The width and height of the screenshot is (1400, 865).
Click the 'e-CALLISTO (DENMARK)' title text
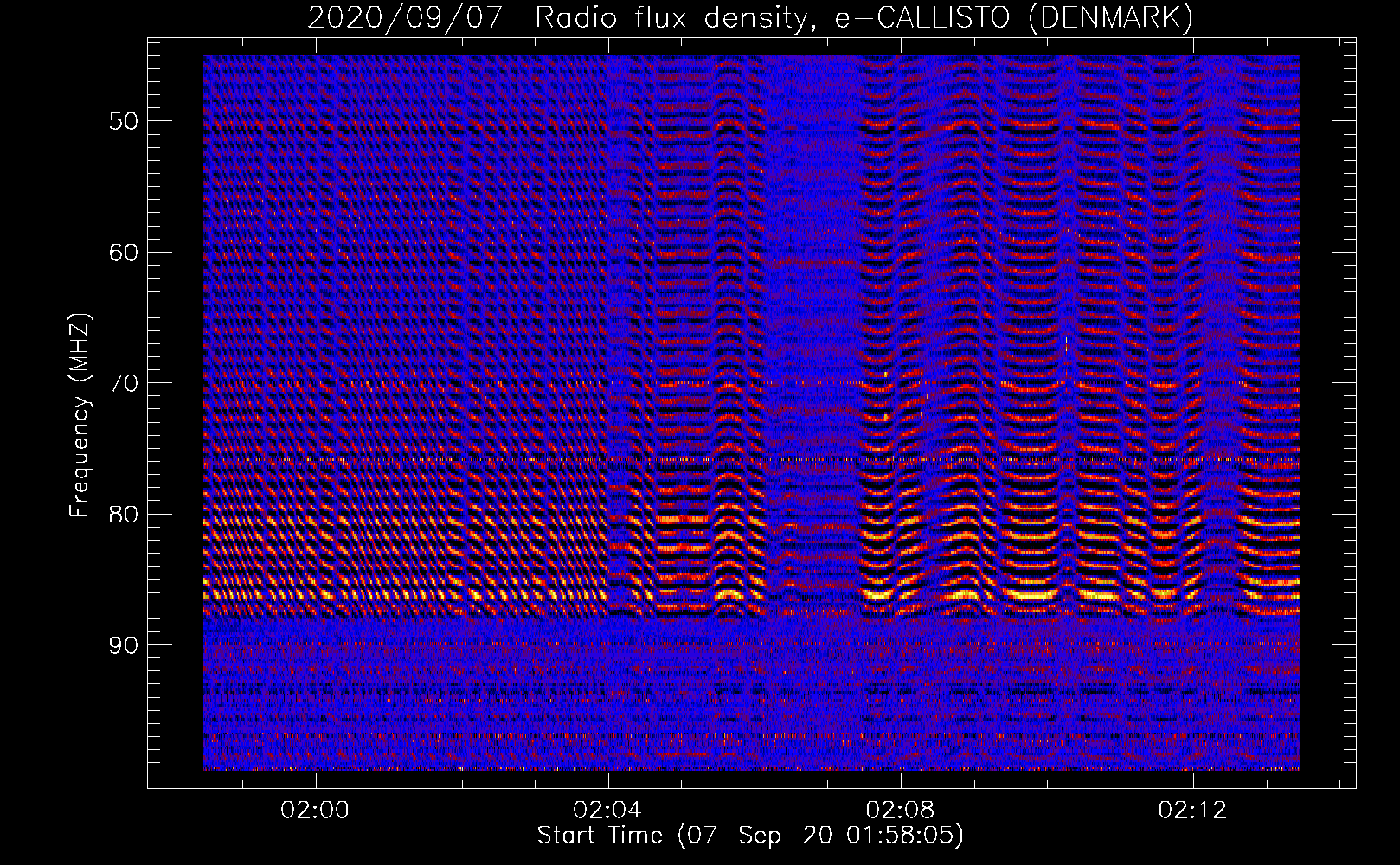tap(1013, 17)
